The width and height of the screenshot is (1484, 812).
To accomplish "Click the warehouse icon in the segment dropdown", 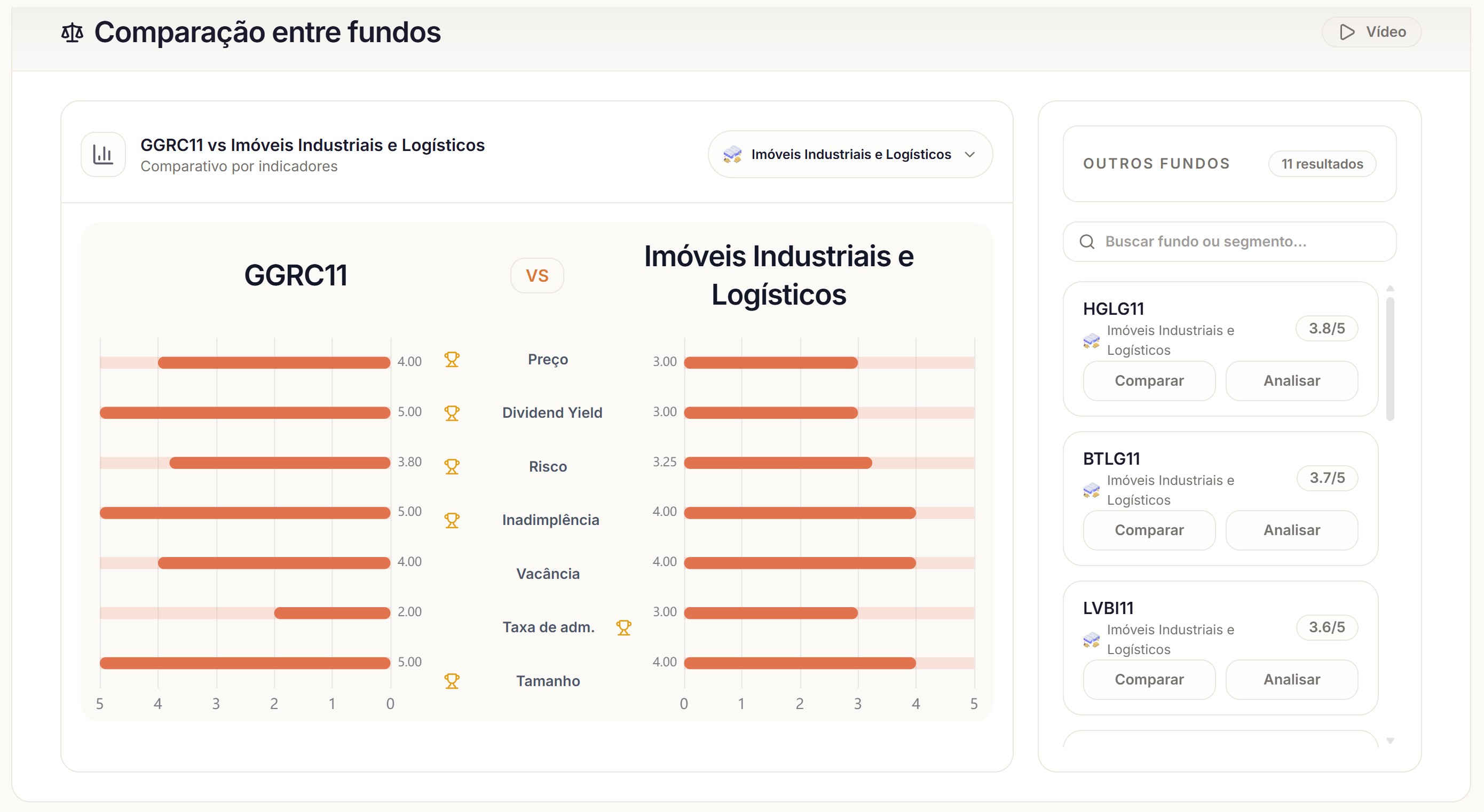I will point(732,154).
